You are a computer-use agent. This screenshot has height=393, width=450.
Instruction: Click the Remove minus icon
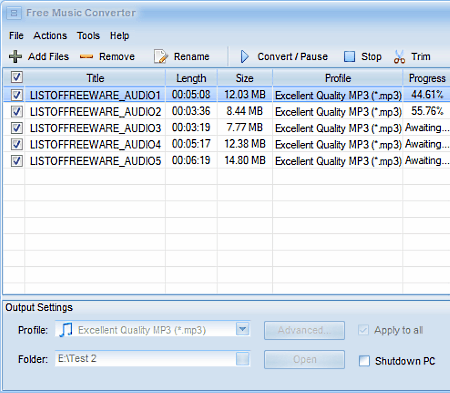(x=86, y=57)
